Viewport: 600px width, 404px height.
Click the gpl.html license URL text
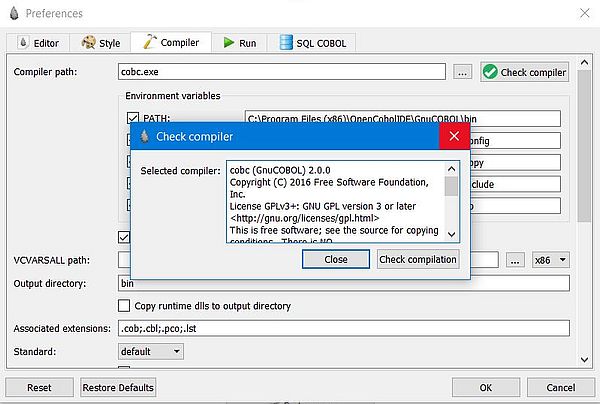tap(305, 218)
